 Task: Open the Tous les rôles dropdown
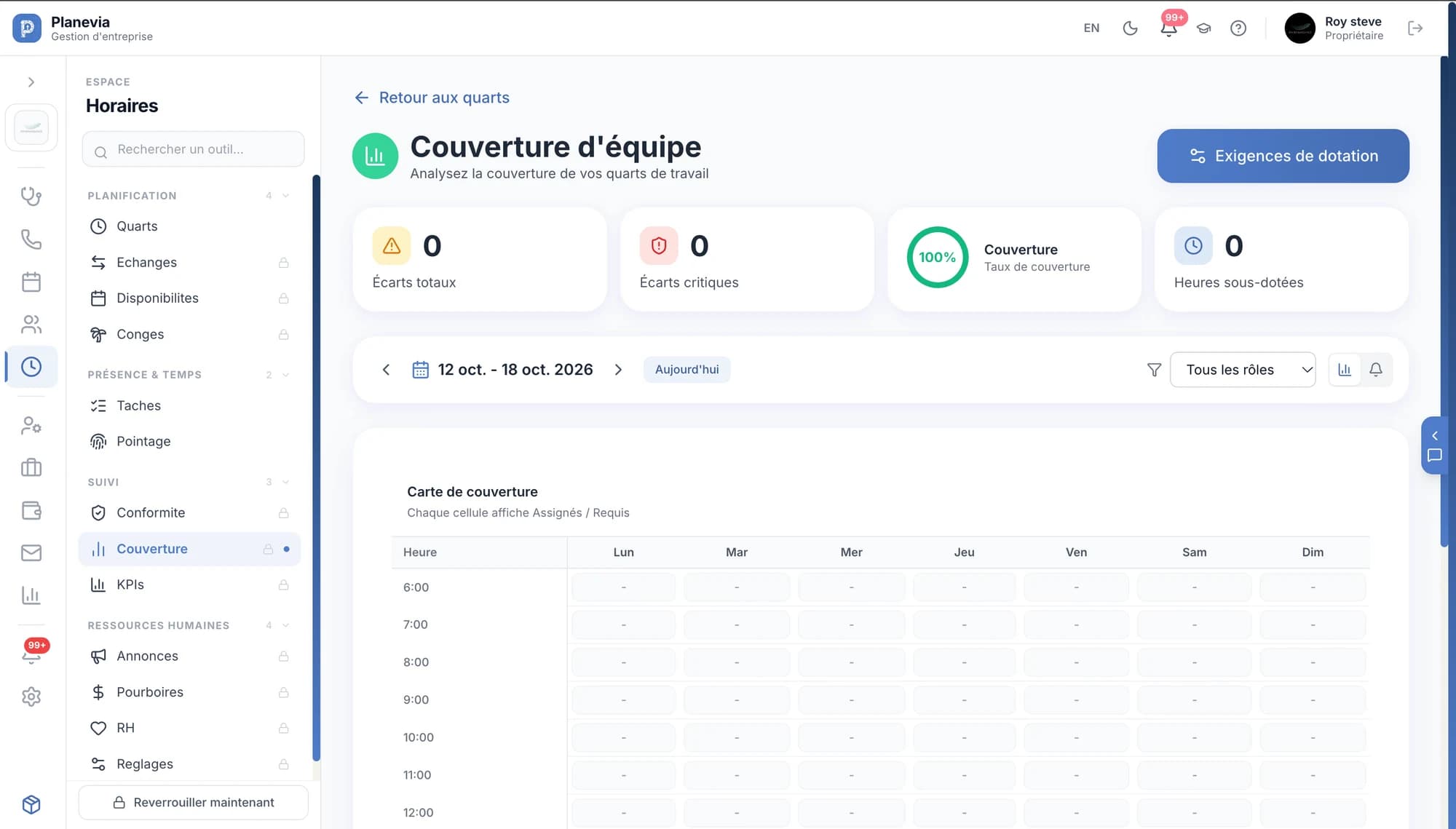[x=1242, y=370]
